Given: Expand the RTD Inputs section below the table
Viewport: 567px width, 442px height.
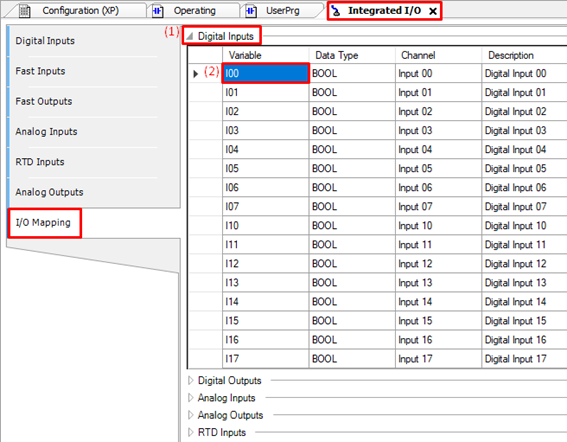Looking at the screenshot, I should coord(191,432).
